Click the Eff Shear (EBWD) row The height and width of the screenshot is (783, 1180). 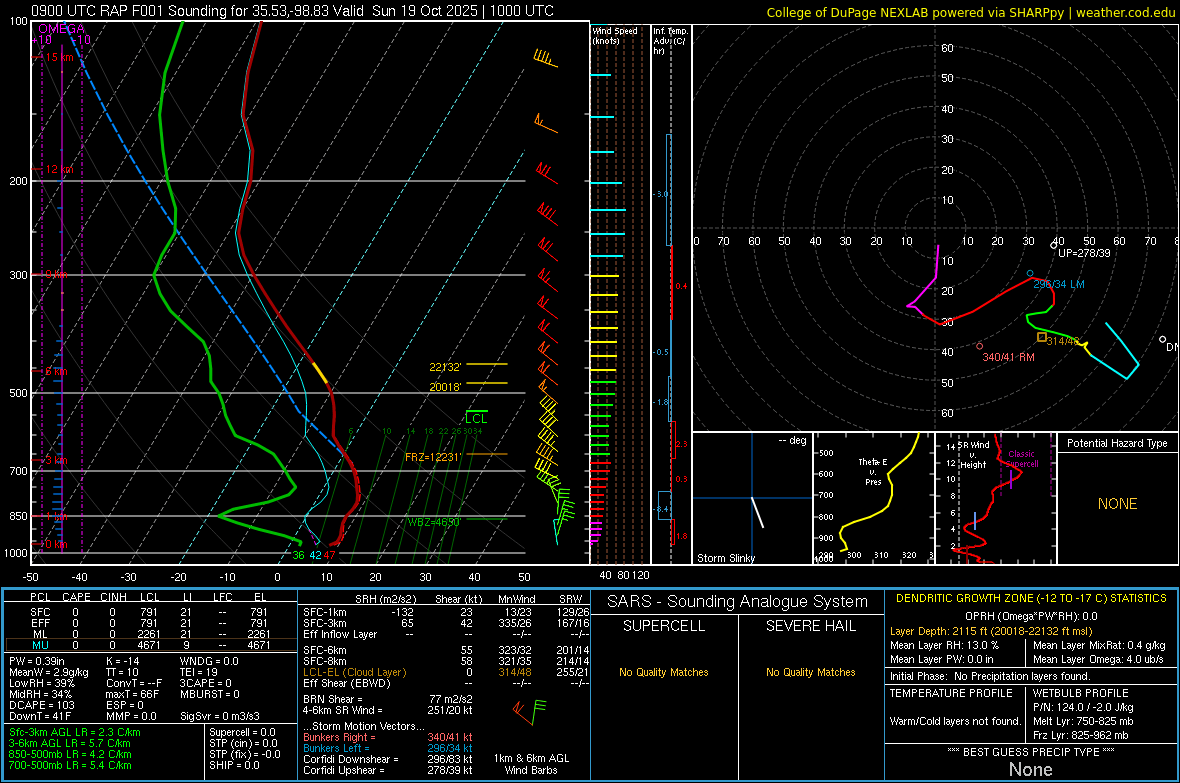pos(446,684)
